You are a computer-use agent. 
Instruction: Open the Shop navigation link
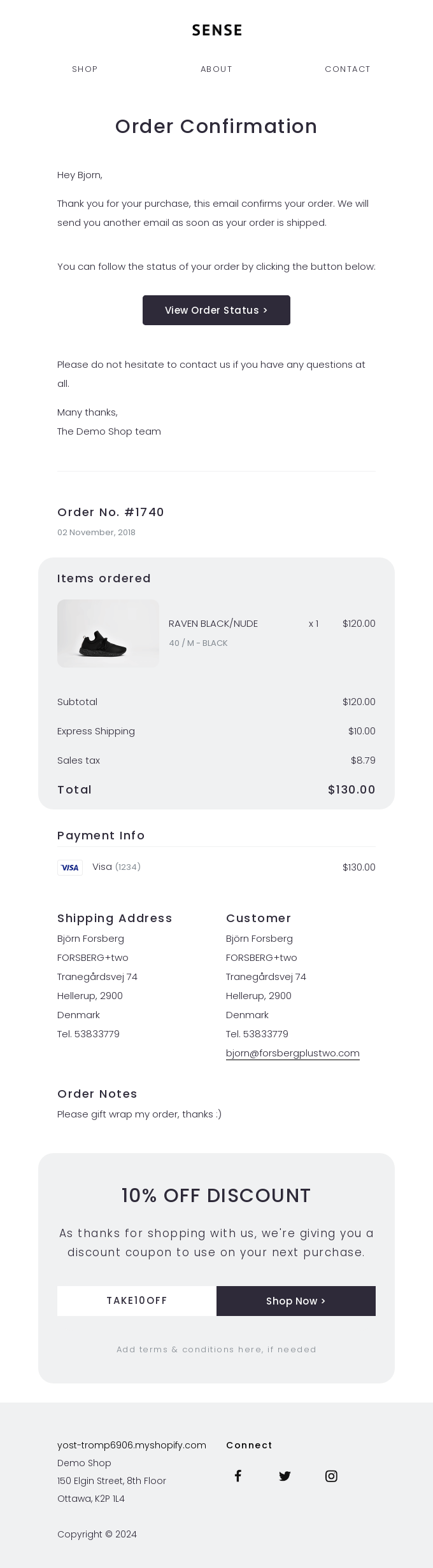(85, 69)
